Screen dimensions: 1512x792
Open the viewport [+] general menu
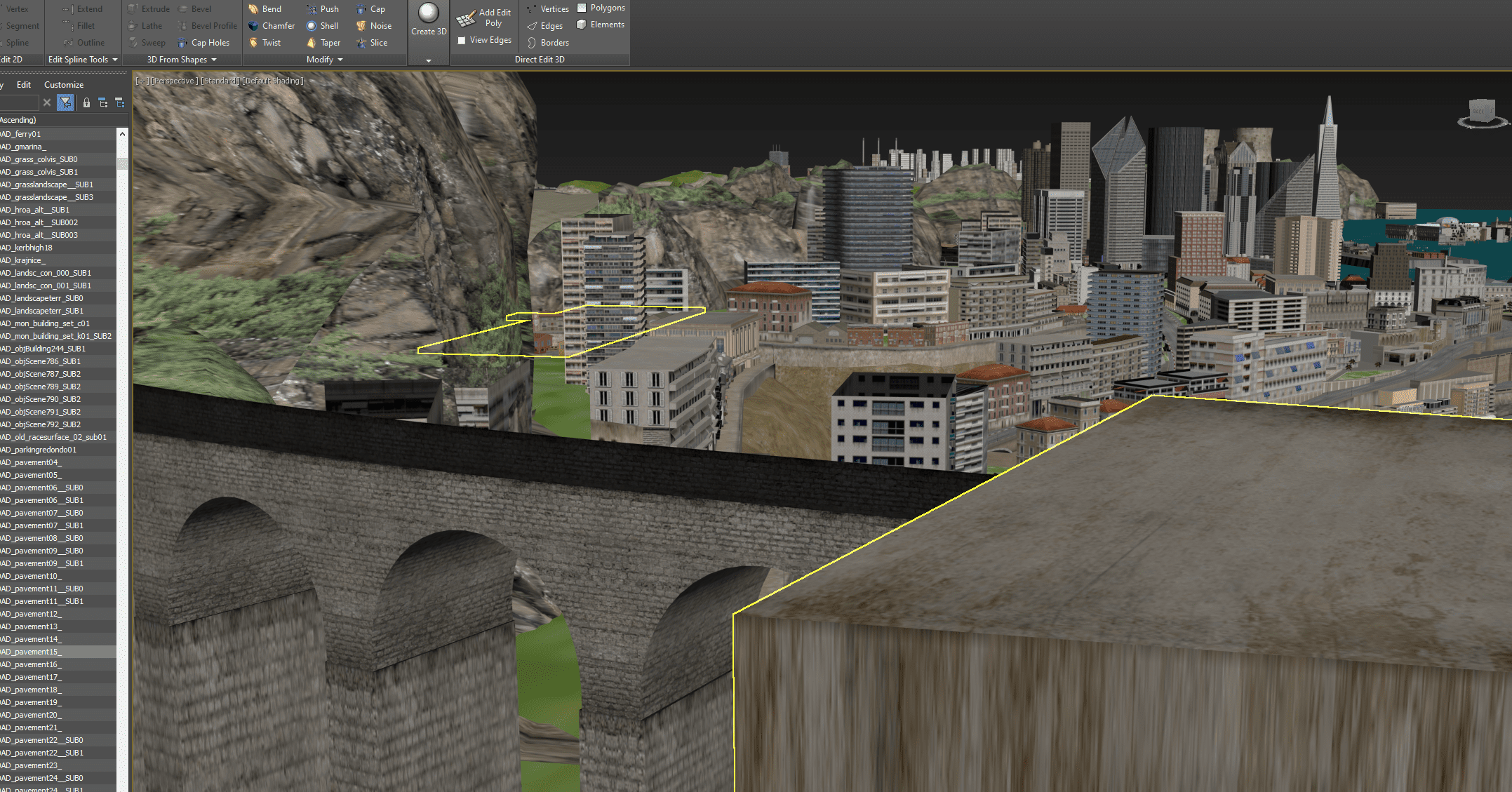pyautogui.click(x=142, y=81)
